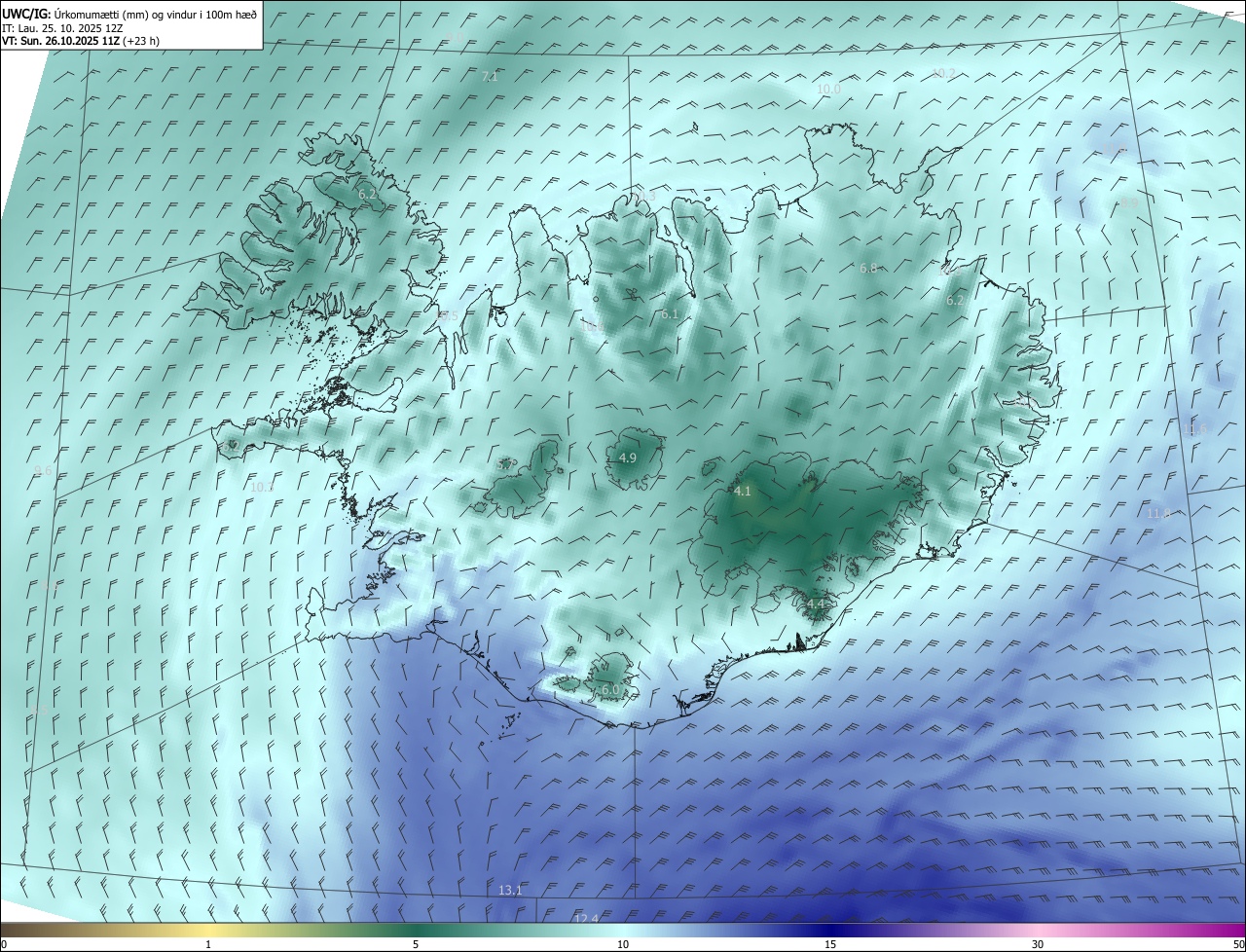Click the 1 tick on the color scale
Screen dimensions: 1246x952
click(x=208, y=944)
